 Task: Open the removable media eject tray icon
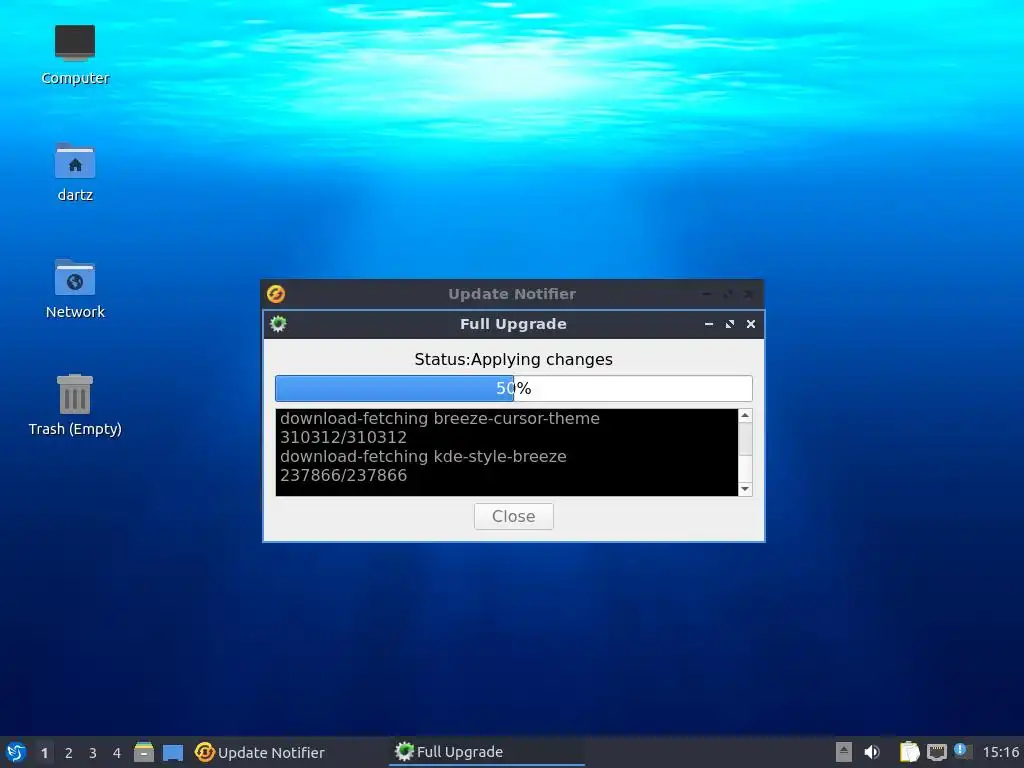point(844,752)
